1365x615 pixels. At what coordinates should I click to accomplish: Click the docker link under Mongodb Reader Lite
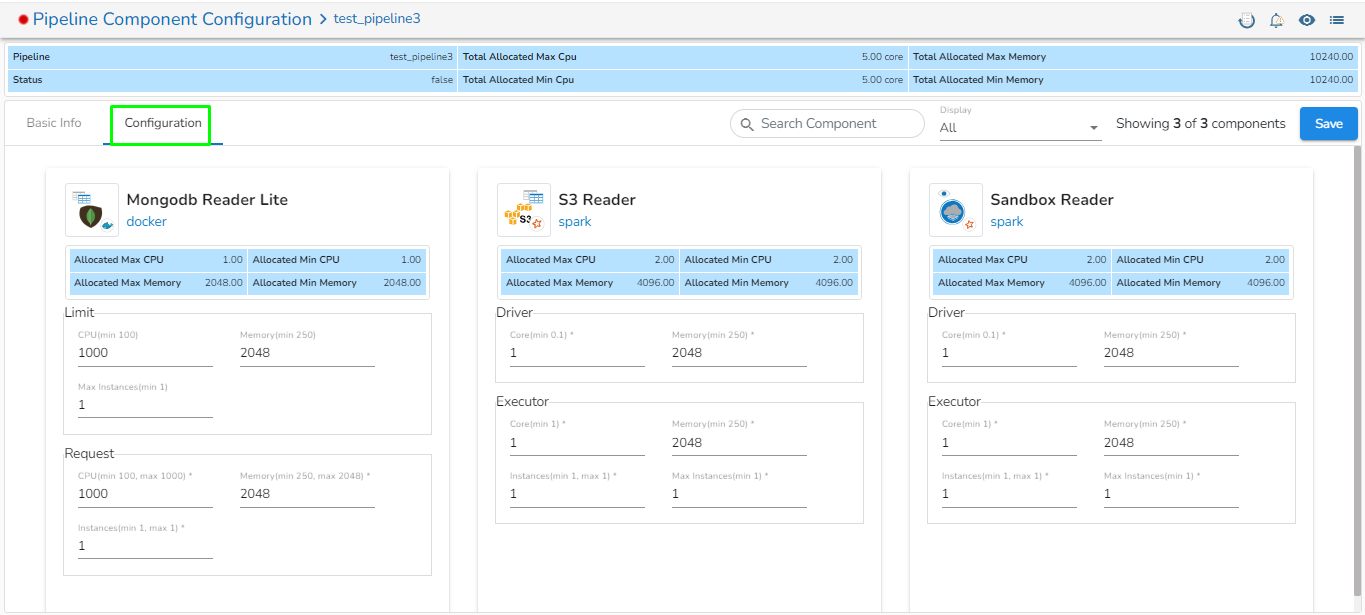(146, 222)
